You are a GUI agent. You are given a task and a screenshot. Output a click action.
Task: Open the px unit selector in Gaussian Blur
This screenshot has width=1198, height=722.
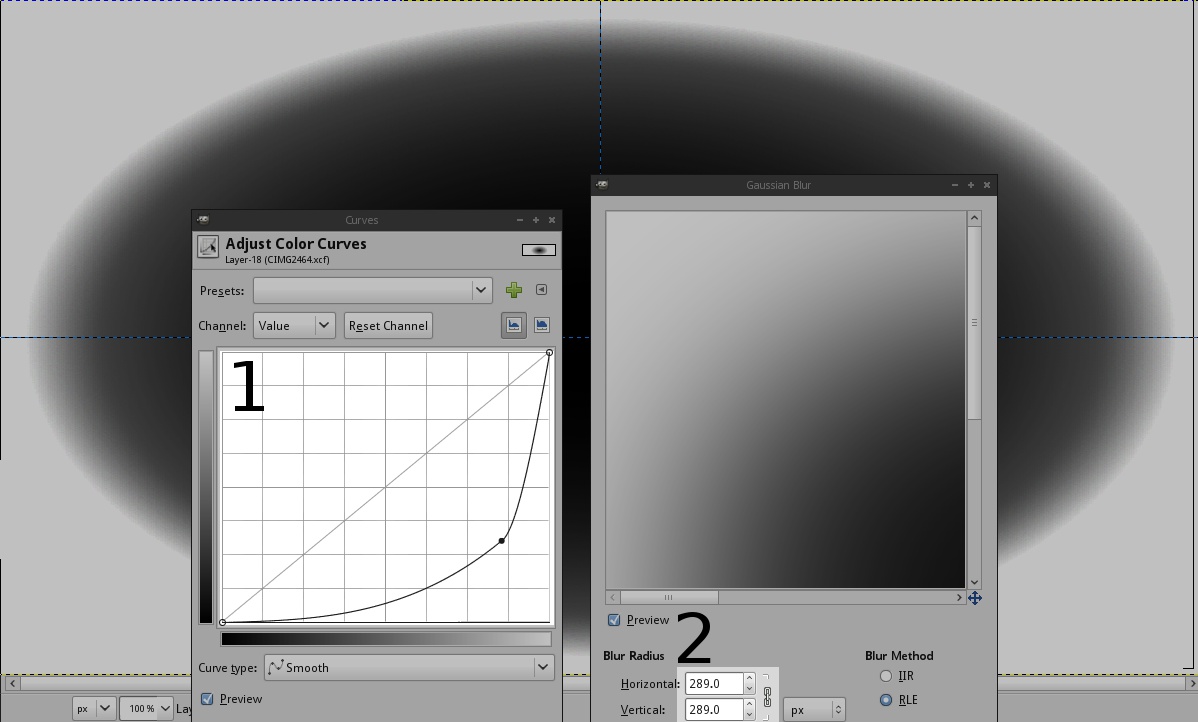(814, 708)
